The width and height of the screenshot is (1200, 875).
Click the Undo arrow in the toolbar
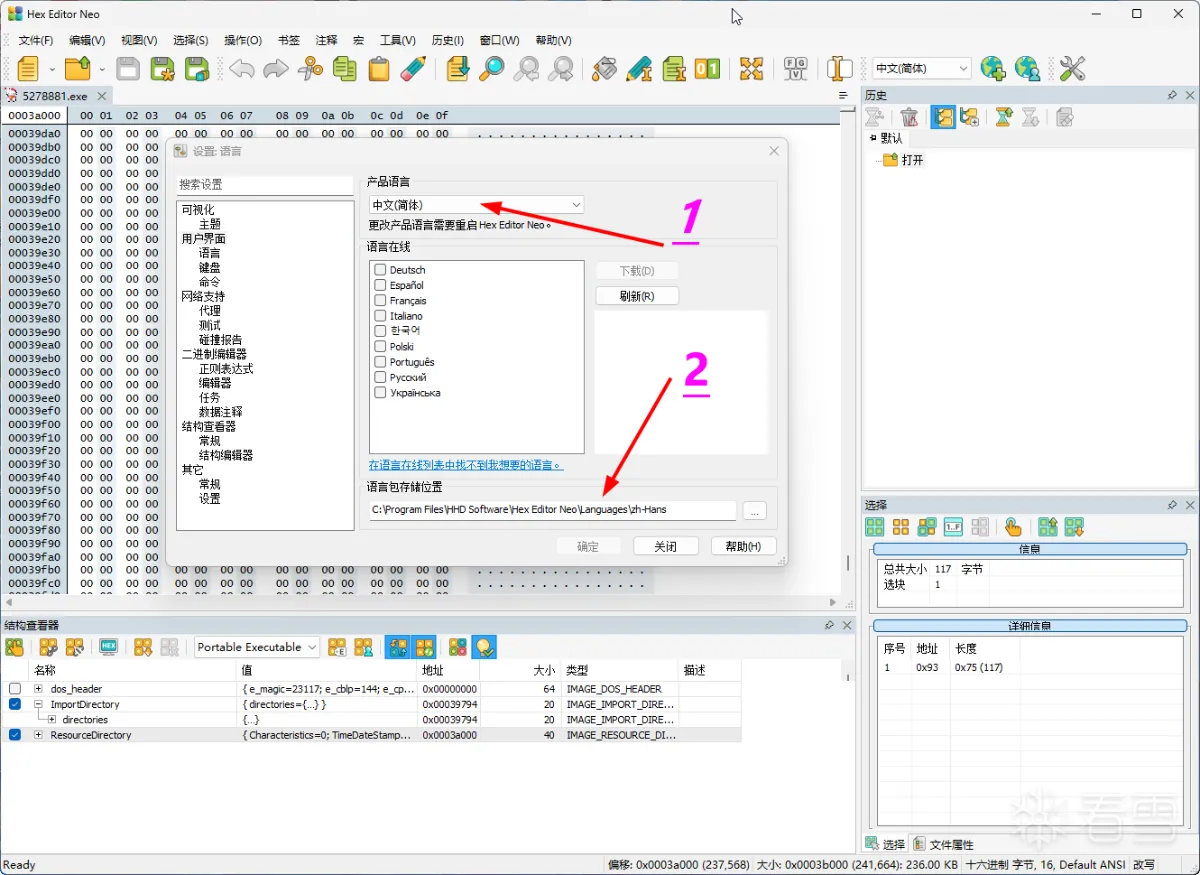point(241,68)
